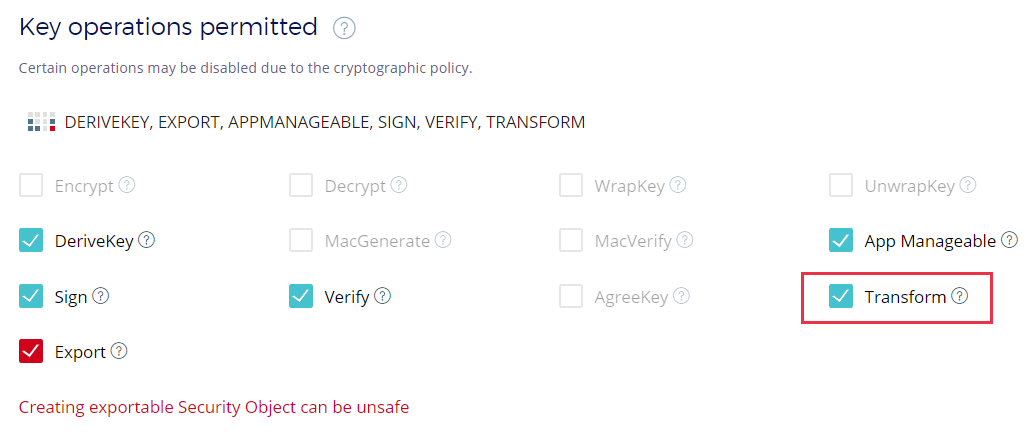
Task: Click the help icon beside Export
Action: coord(119,351)
